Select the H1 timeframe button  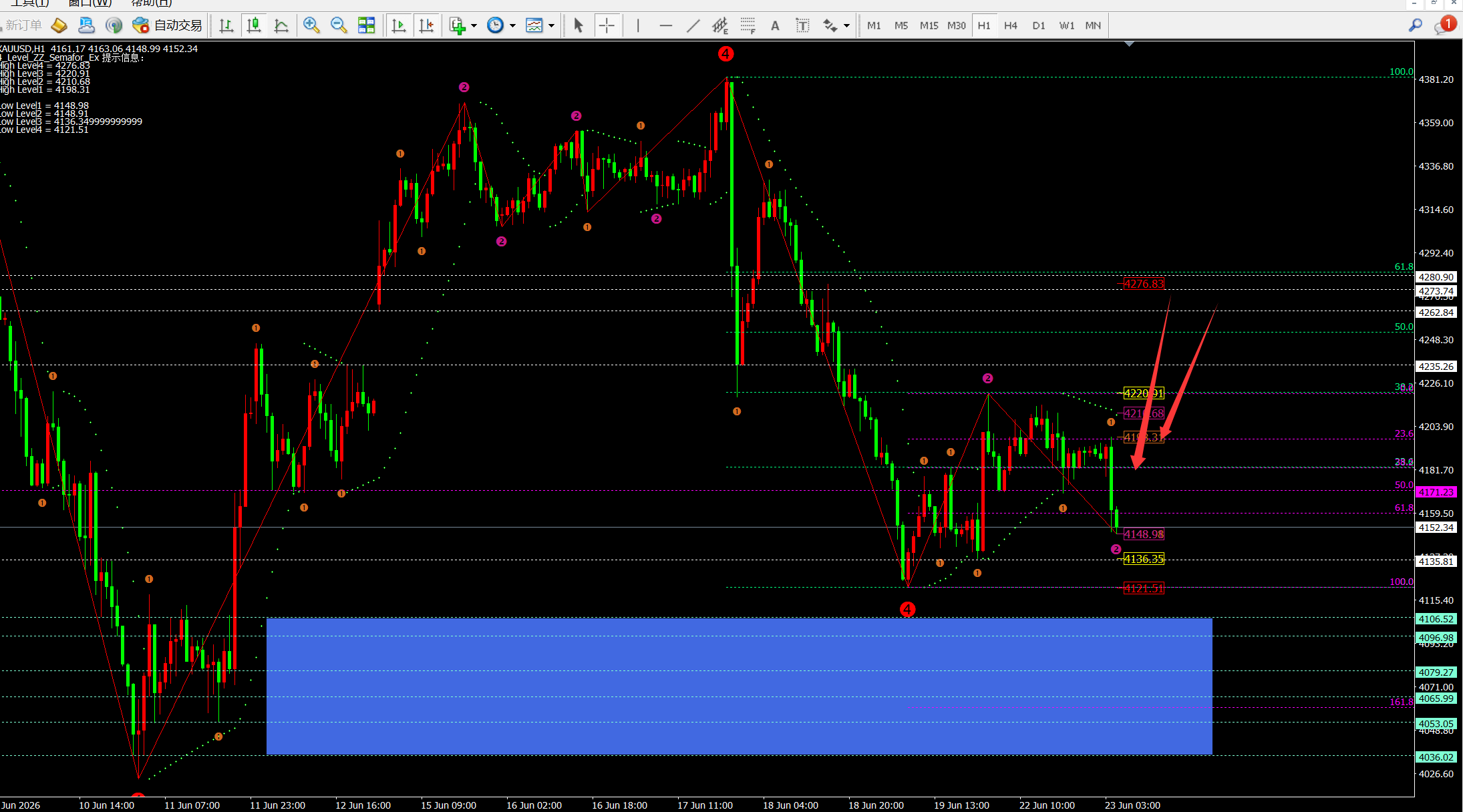[984, 25]
